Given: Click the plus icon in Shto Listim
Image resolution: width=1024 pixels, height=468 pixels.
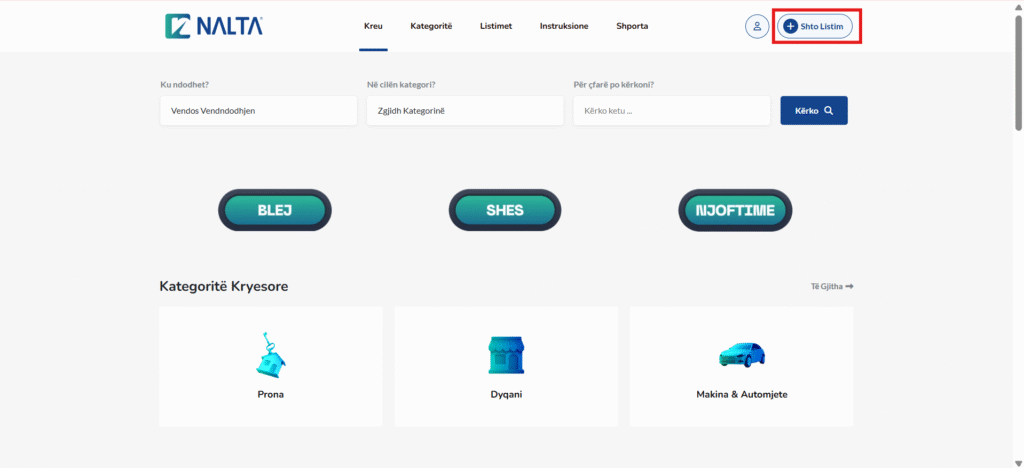Looking at the screenshot, I should (790, 26).
